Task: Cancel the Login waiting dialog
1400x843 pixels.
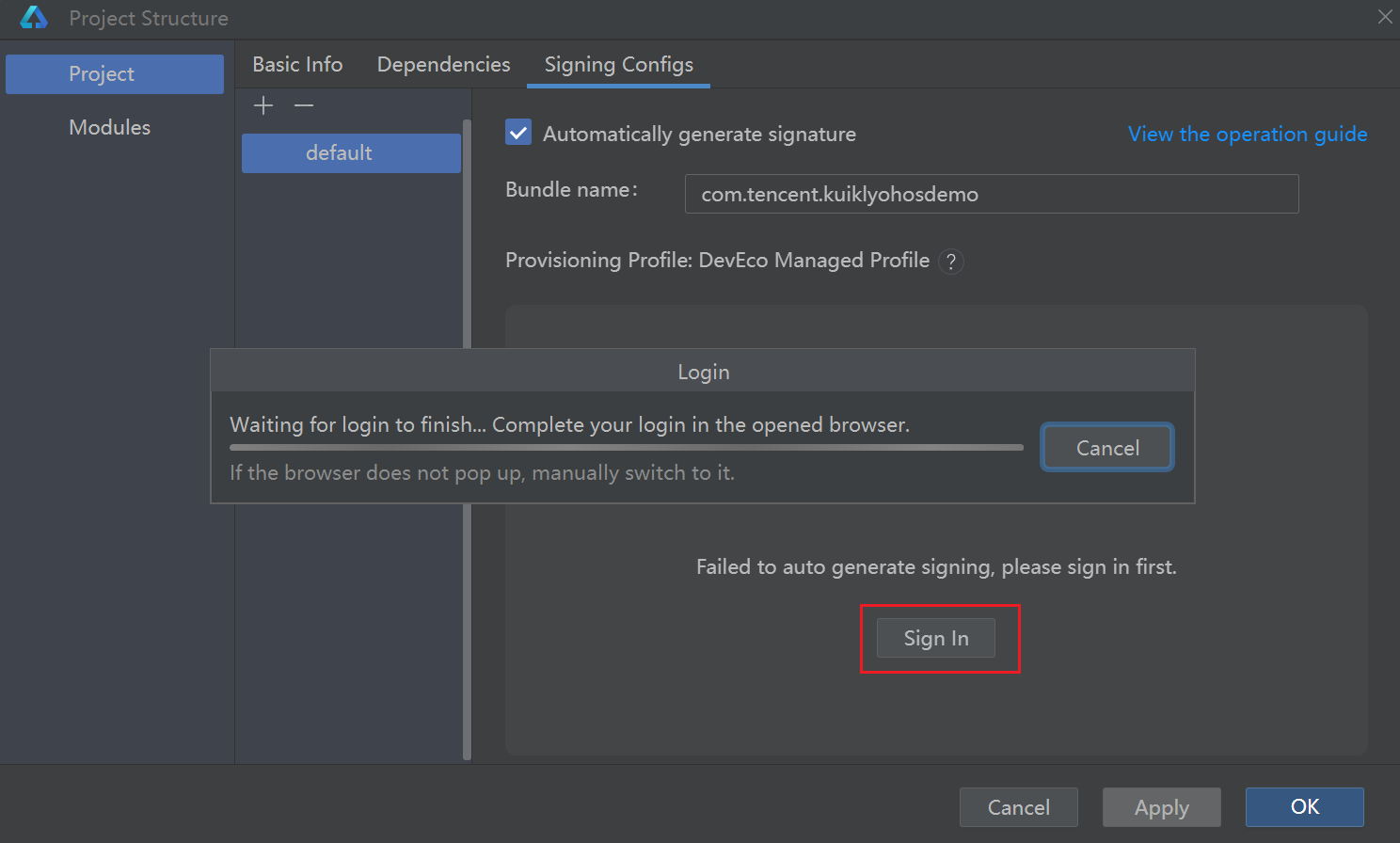Action: [1107, 448]
